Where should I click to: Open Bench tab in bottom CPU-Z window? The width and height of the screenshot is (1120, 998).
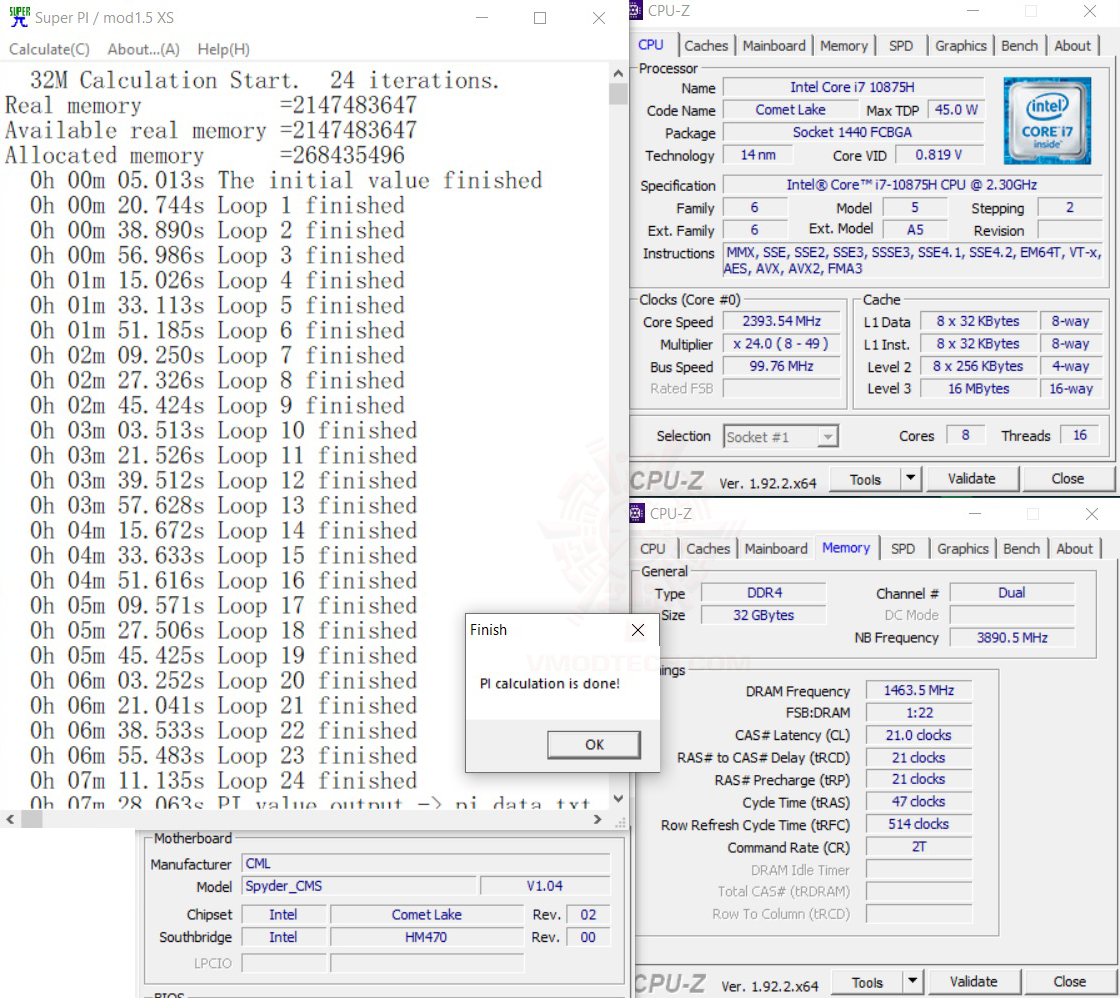point(1021,549)
